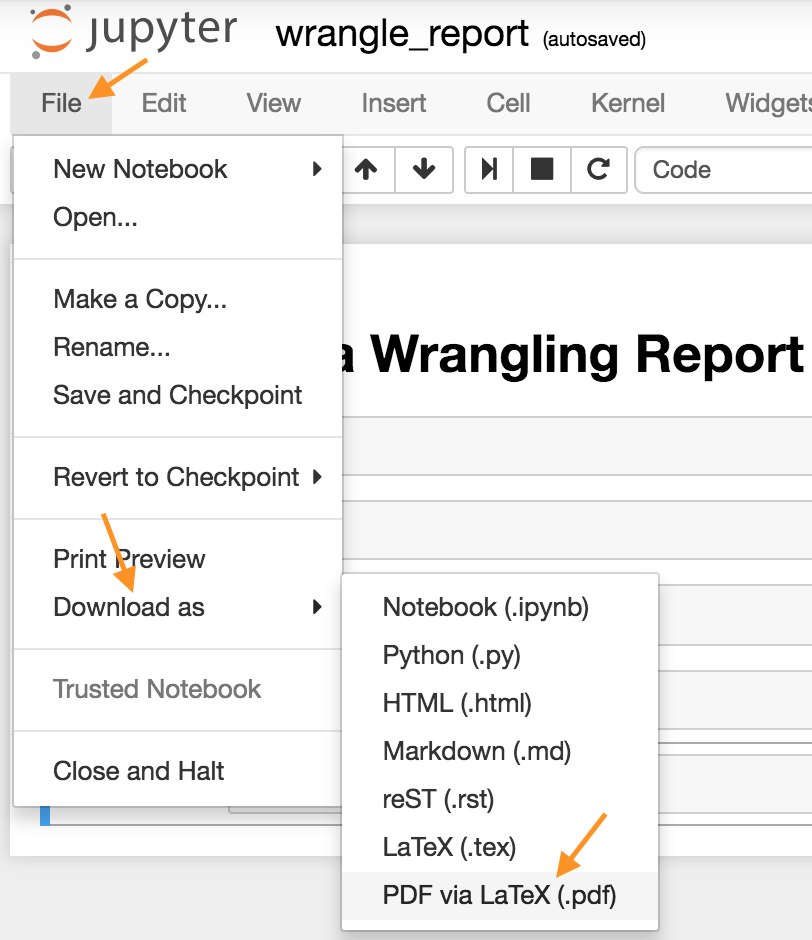812x940 pixels.
Task: Run the current cell
Action: click(x=488, y=170)
